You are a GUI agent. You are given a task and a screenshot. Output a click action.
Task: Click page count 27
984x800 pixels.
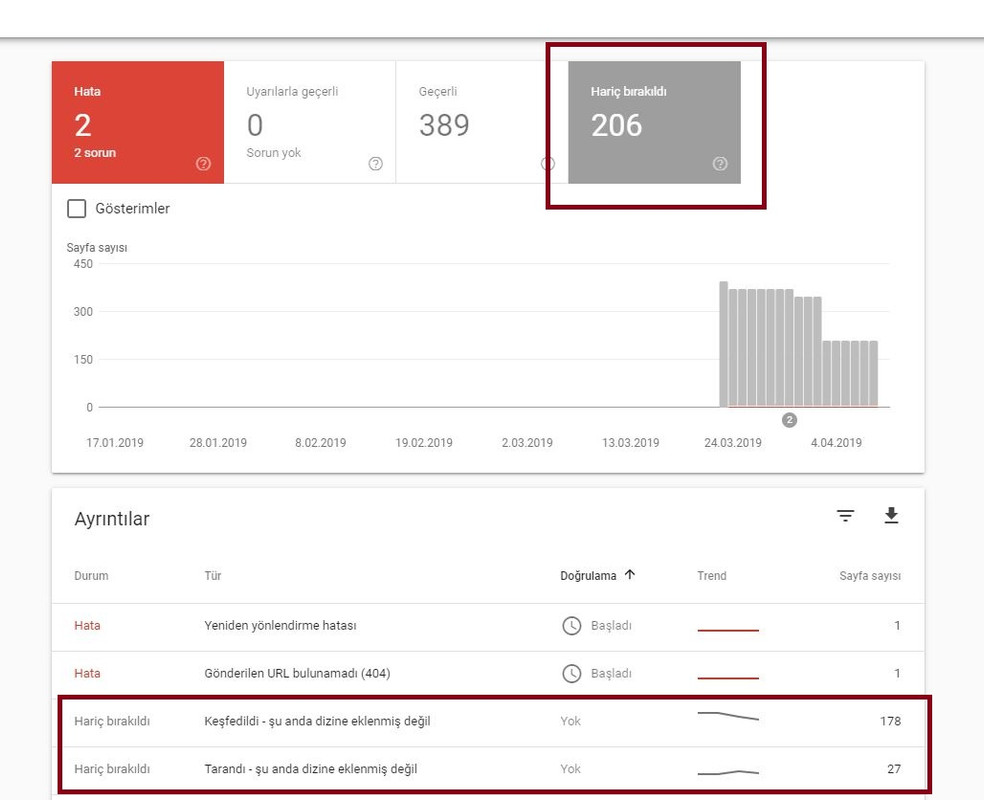tap(894, 769)
